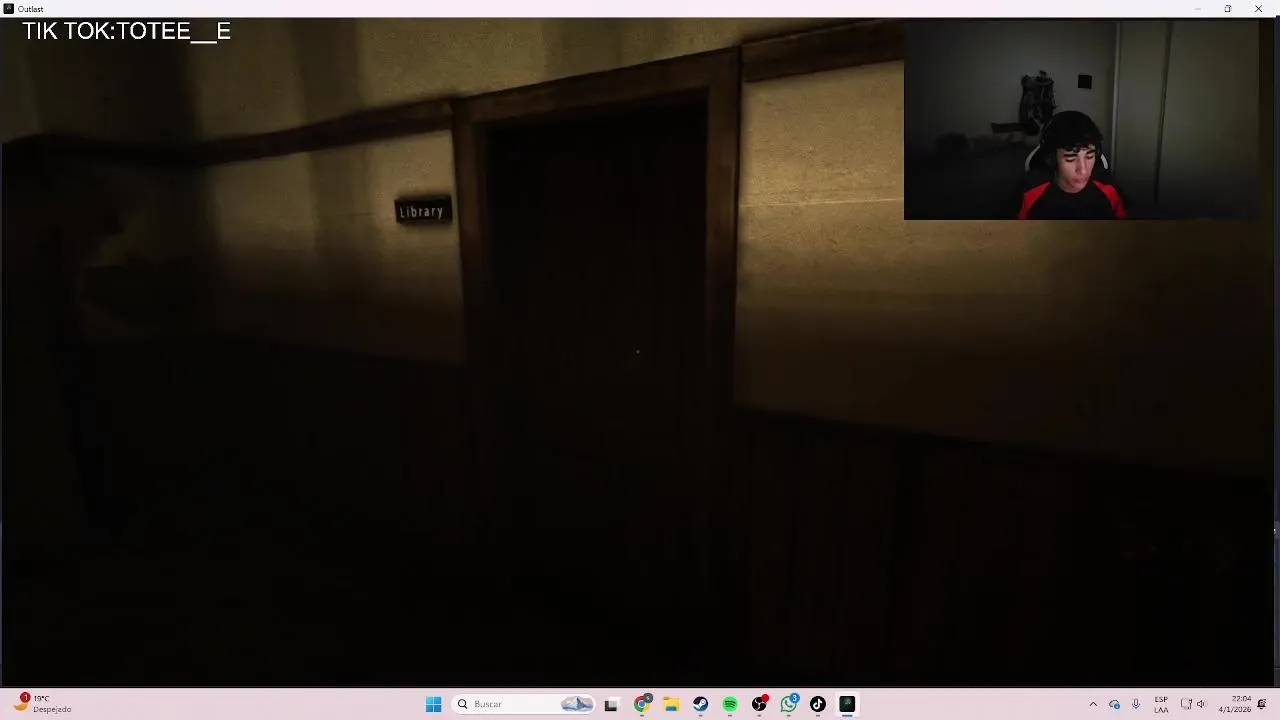This screenshot has width=1280, height=720.
Task: Open Google Chrome from taskbar
Action: [642, 704]
